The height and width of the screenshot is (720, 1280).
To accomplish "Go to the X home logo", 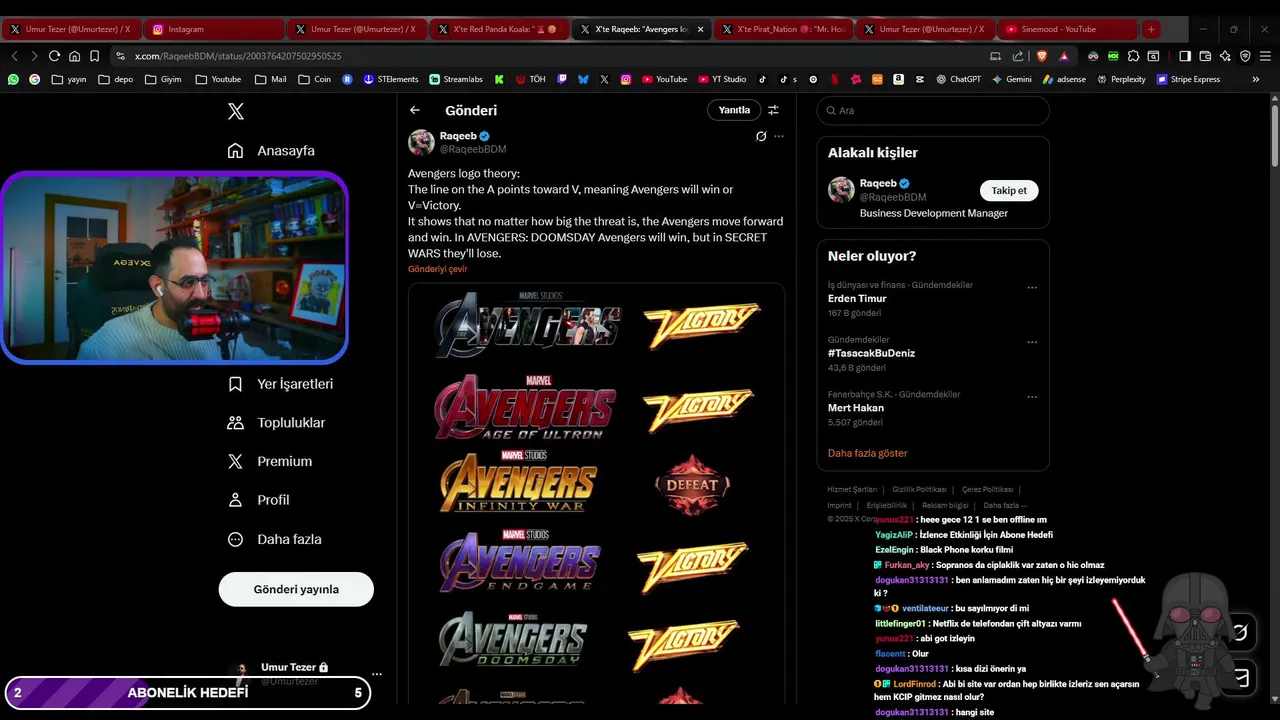I will (236, 112).
